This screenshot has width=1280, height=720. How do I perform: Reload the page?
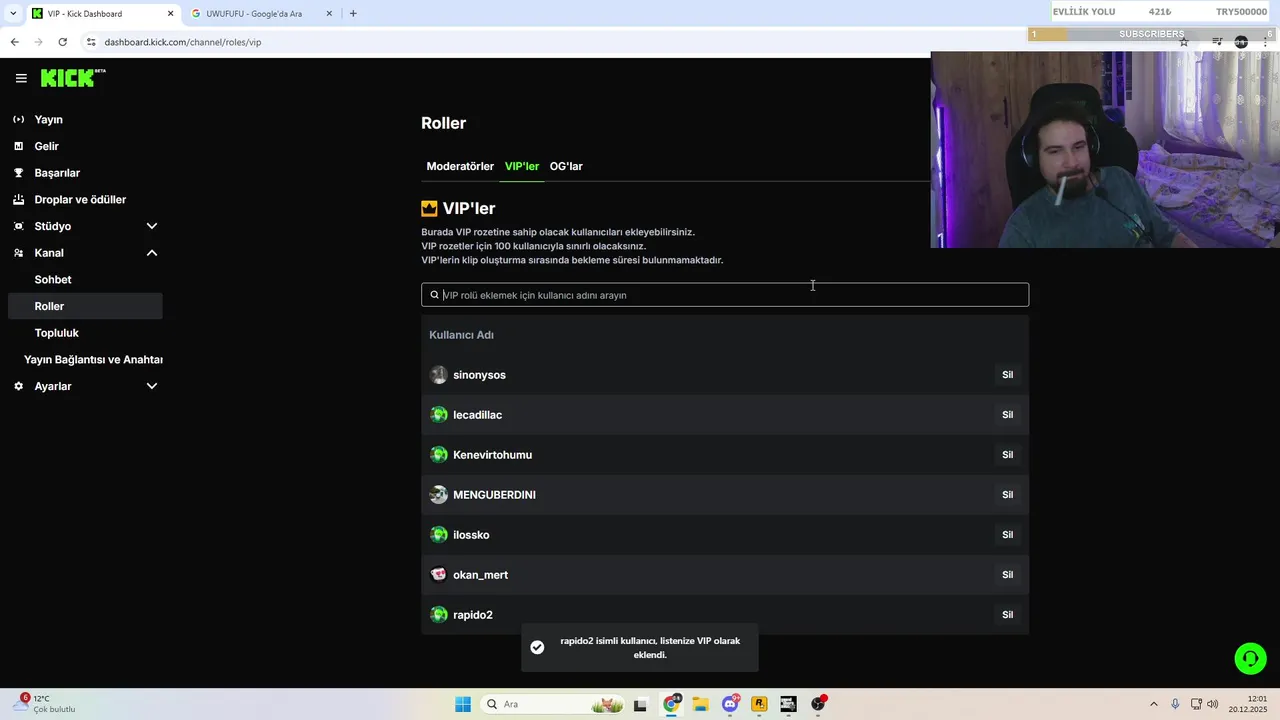(62, 42)
